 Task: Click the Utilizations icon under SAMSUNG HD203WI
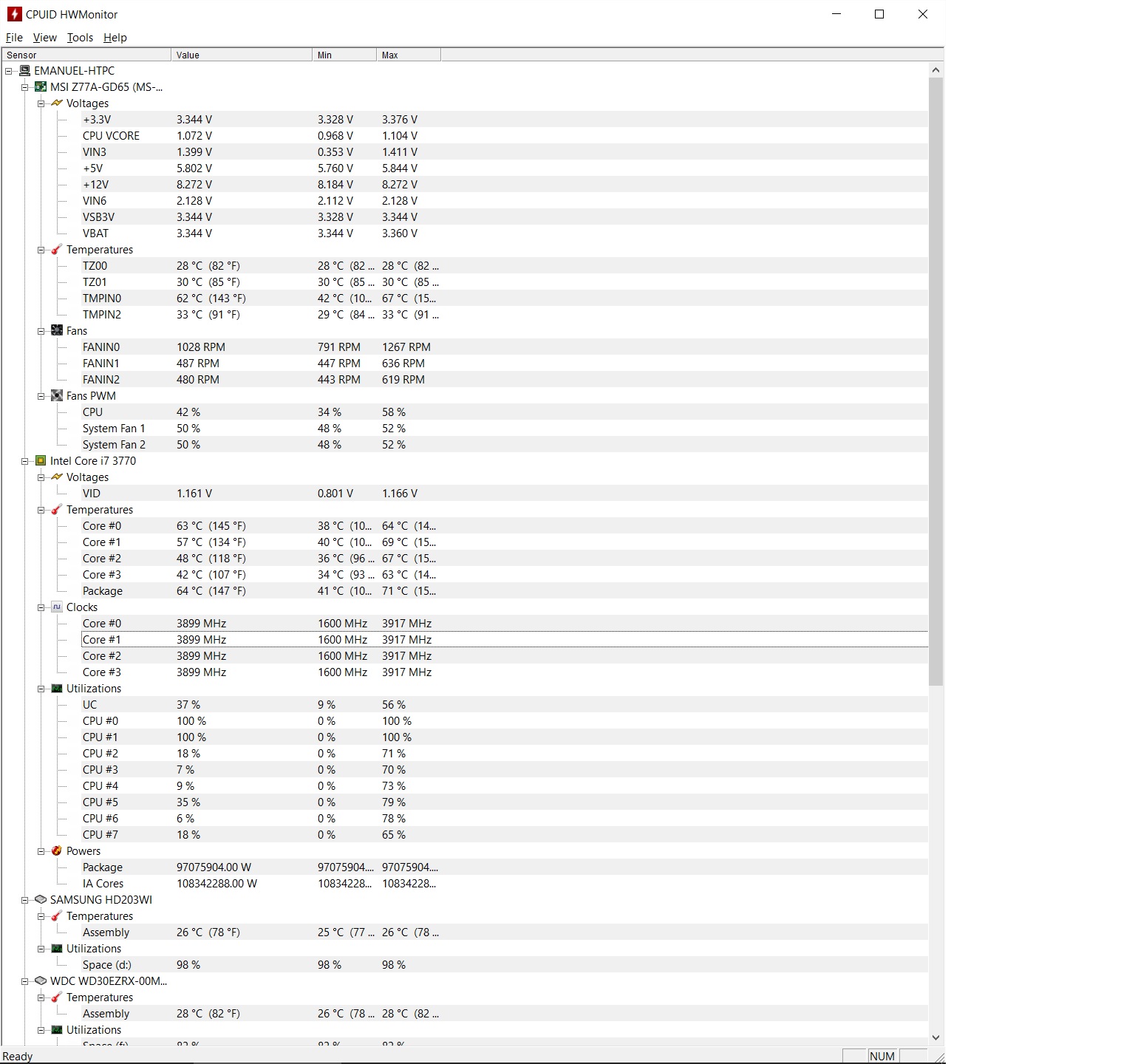(x=57, y=949)
